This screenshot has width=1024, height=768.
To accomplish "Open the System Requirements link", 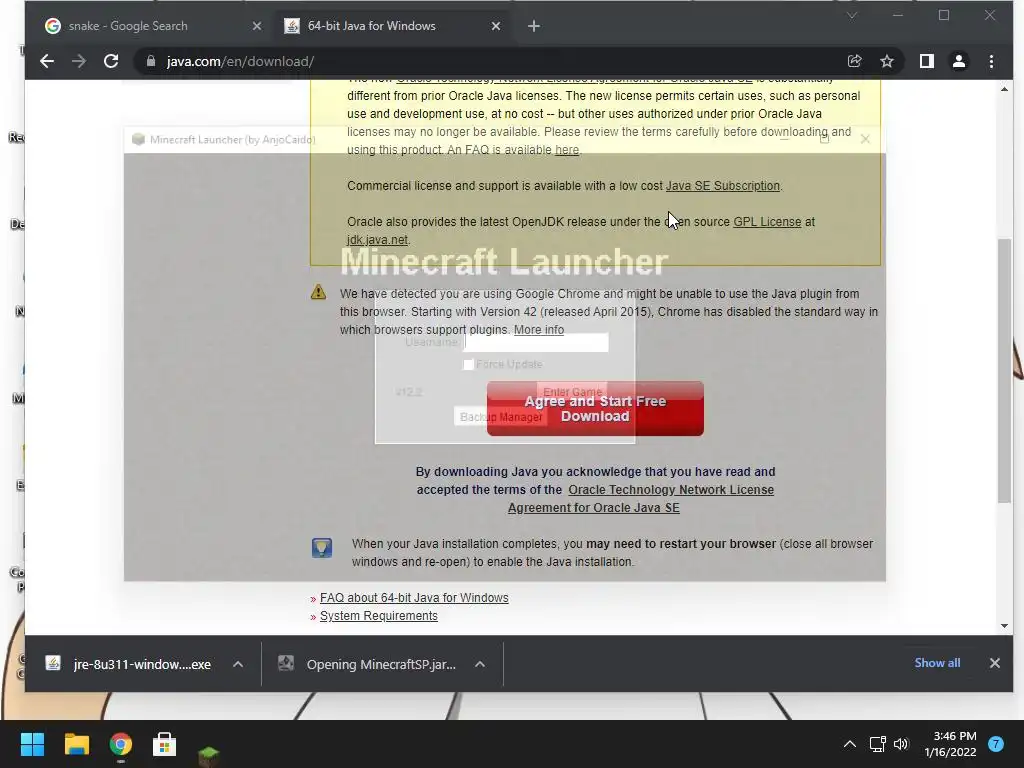I will coord(378,616).
